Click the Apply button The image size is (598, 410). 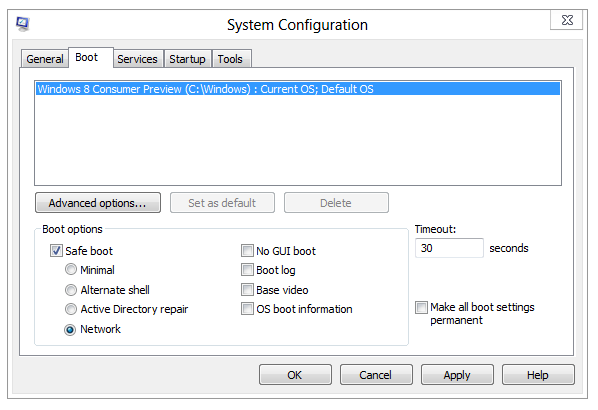click(x=457, y=375)
